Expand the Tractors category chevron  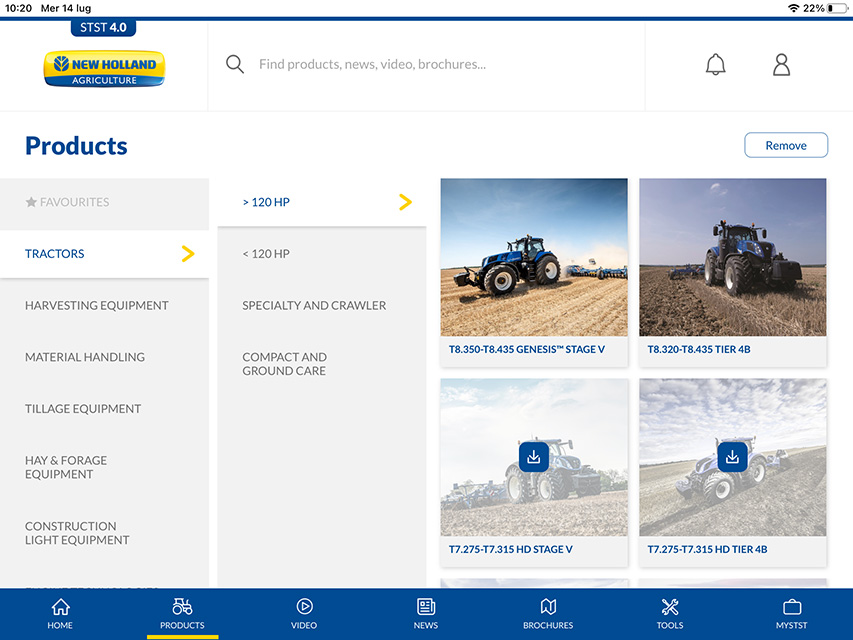click(188, 254)
